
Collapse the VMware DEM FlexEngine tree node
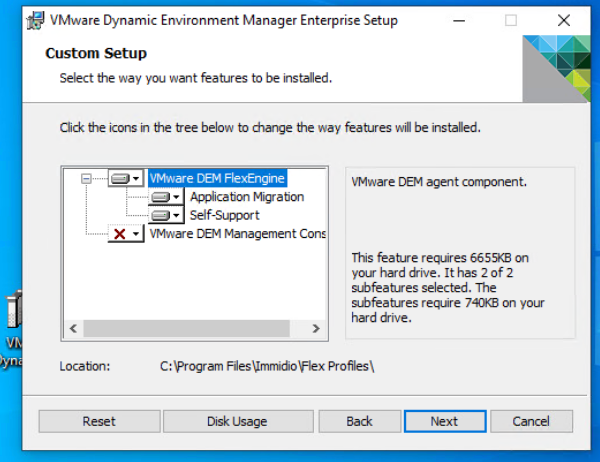coord(86,178)
